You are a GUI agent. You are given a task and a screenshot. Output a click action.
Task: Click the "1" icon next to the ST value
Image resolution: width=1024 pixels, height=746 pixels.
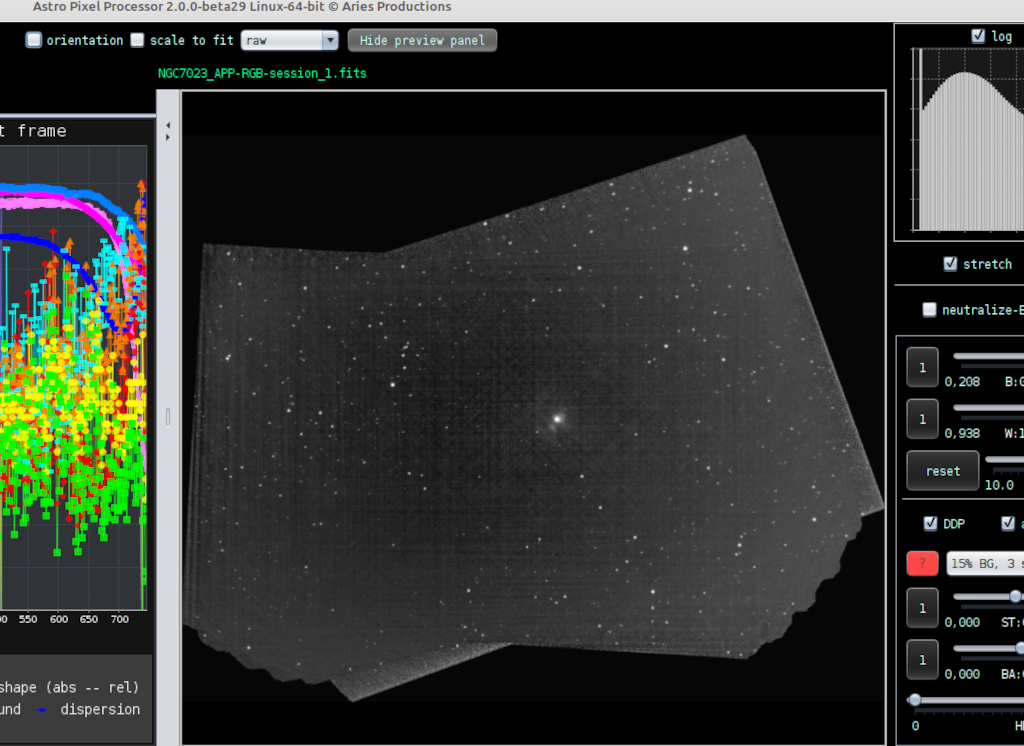pos(921,608)
